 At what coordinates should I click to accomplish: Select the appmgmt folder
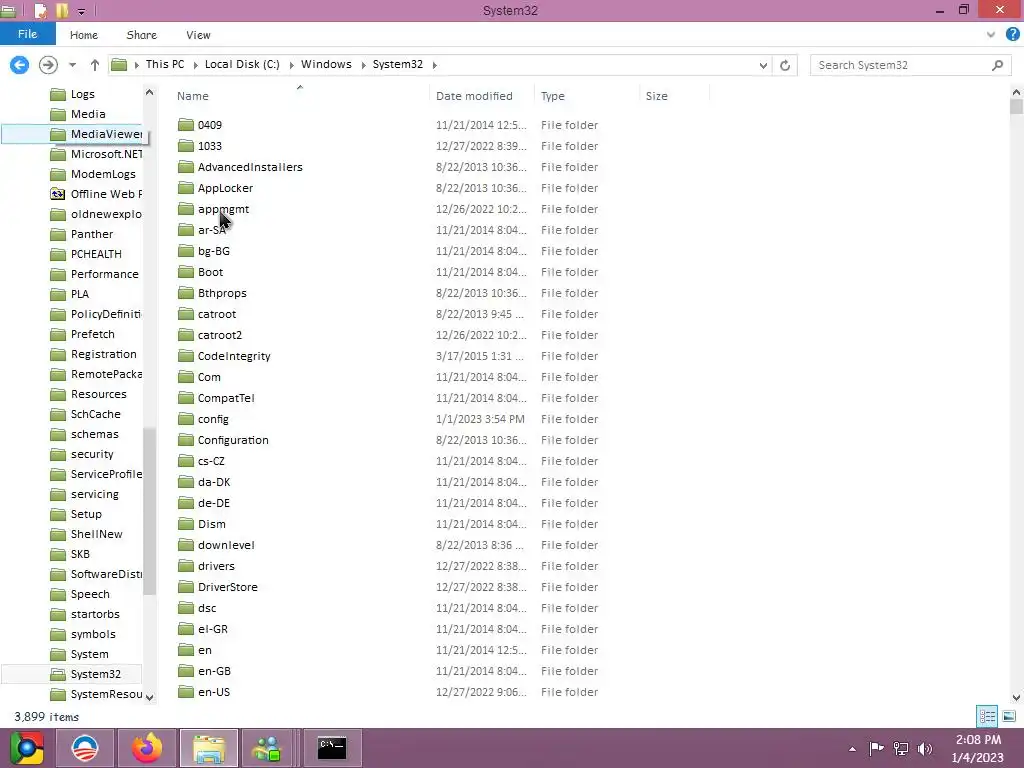[x=223, y=209]
